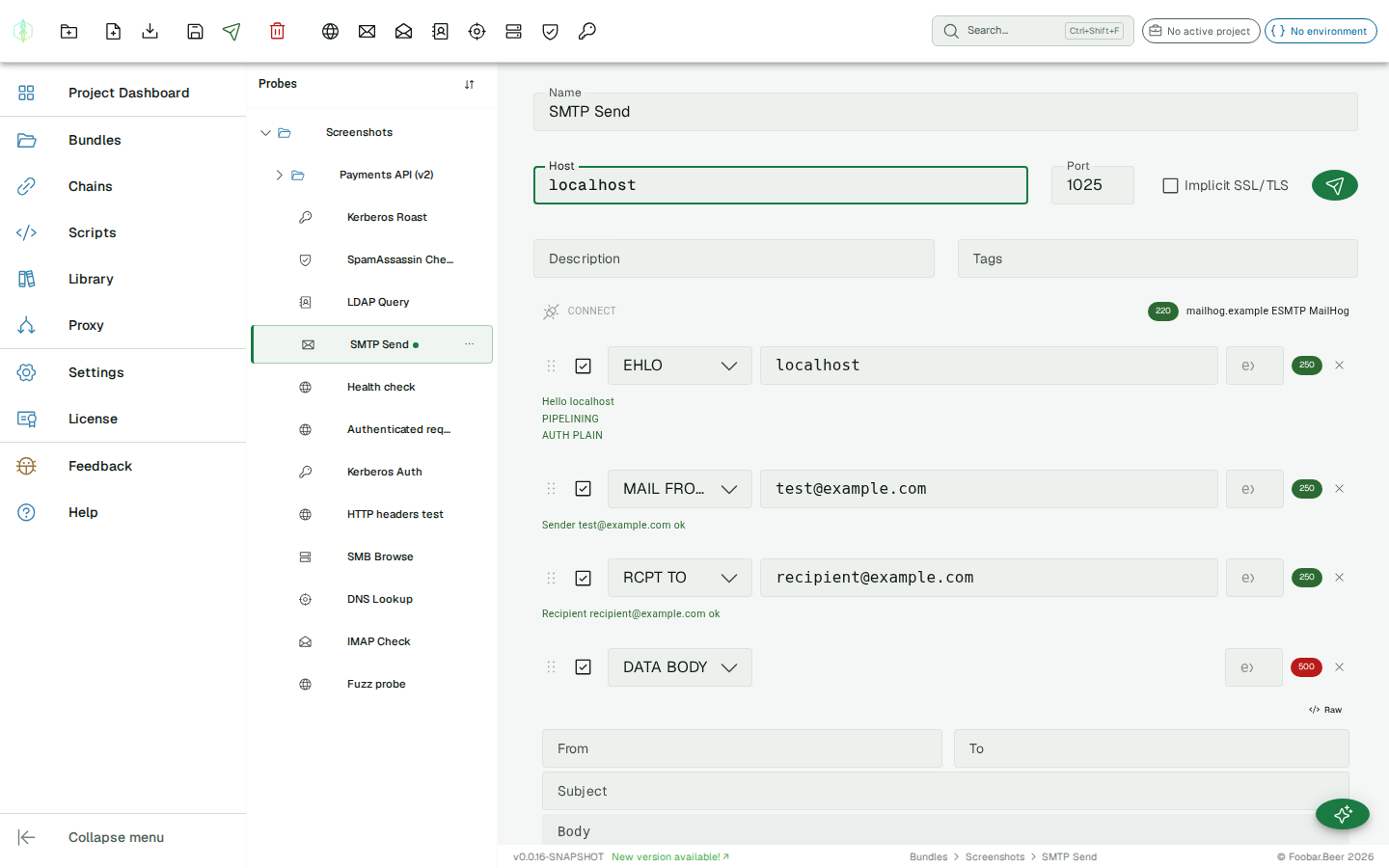Screen dimensions: 1389x868
Task: Click the 500 error status badge
Action: [x=1306, y=666]
